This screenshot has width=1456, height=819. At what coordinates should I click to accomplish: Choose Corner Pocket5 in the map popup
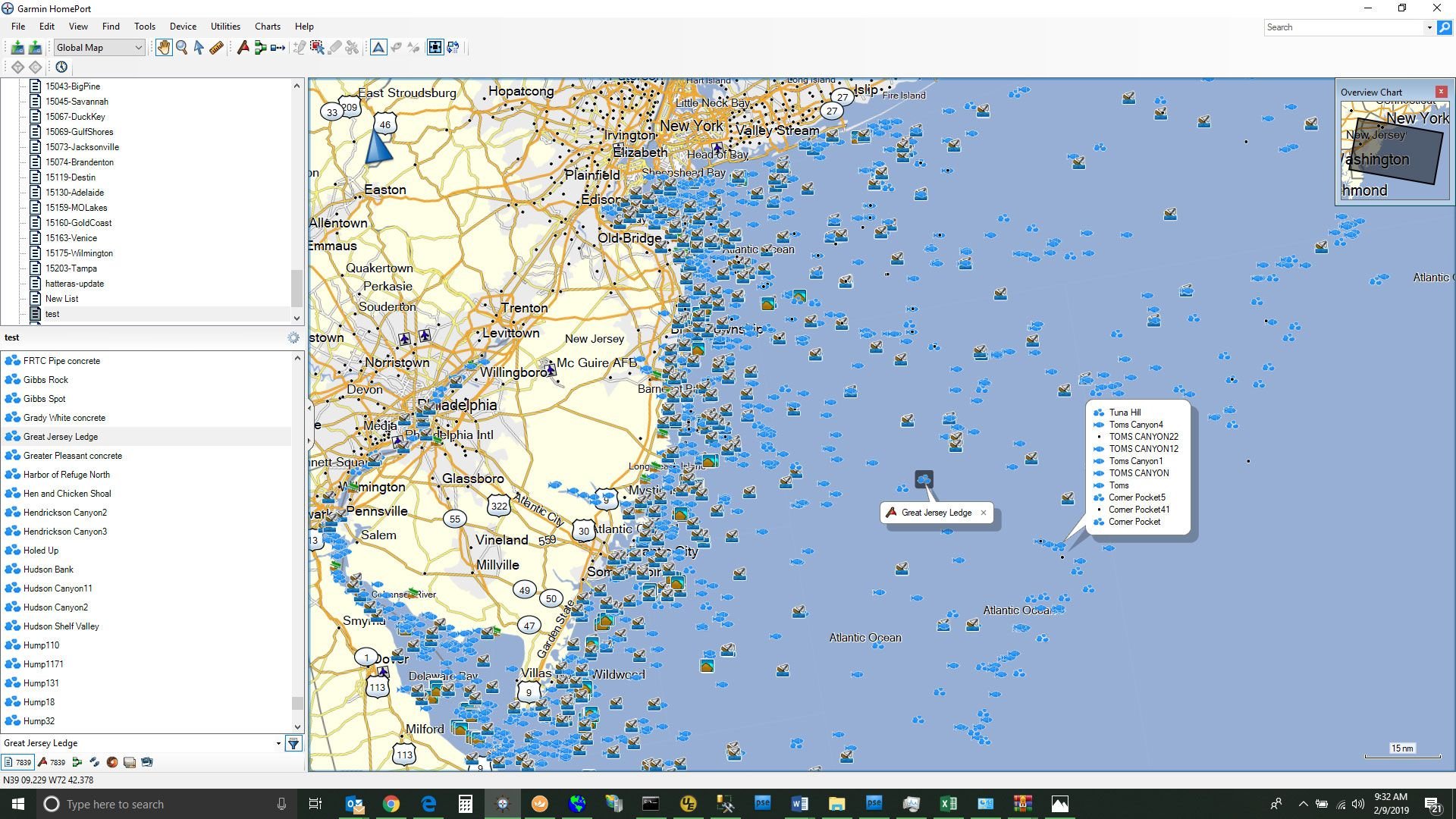1137,497
